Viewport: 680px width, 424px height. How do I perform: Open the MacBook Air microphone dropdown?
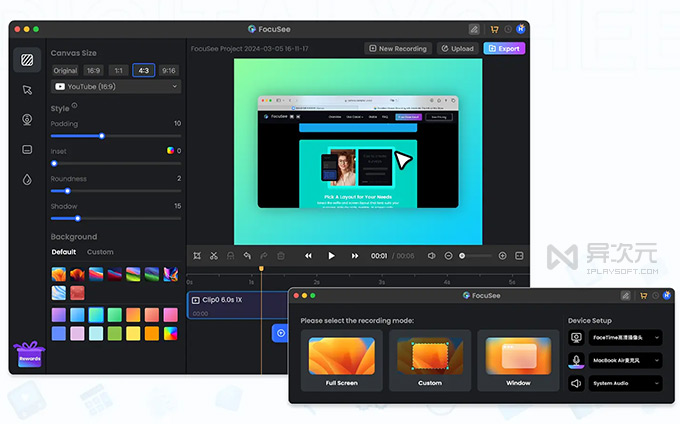click(x=625, y=361)
